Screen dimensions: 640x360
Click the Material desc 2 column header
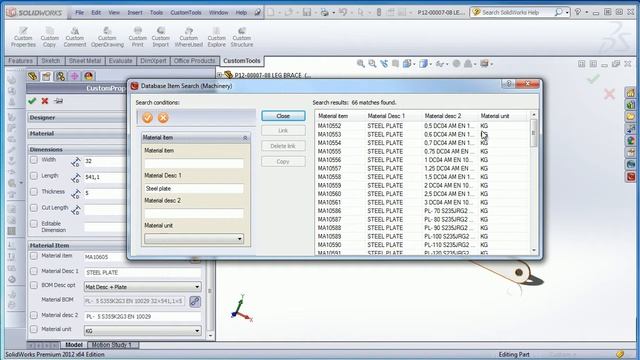point(449,116)
